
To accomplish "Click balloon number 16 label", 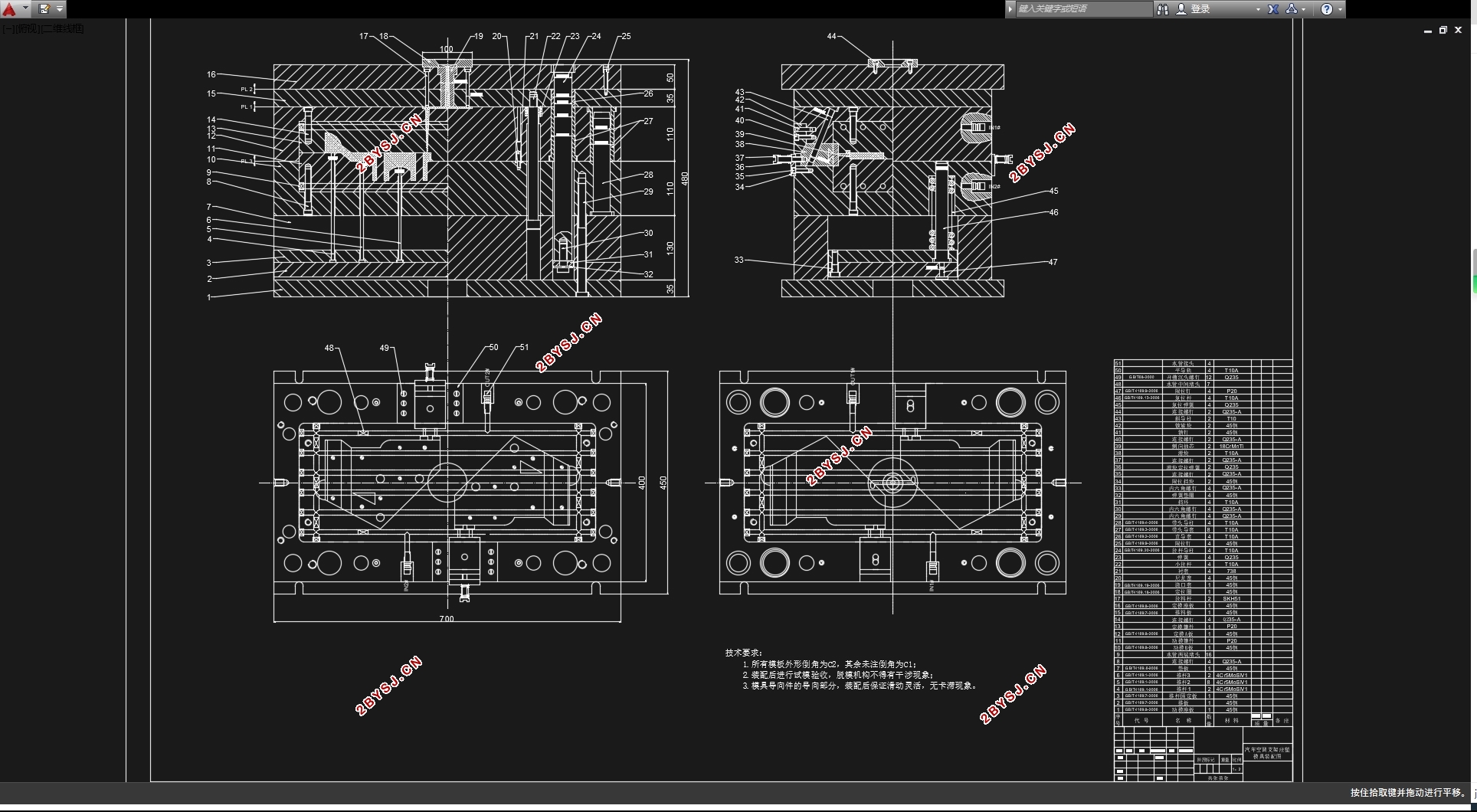I will (211, 74).
